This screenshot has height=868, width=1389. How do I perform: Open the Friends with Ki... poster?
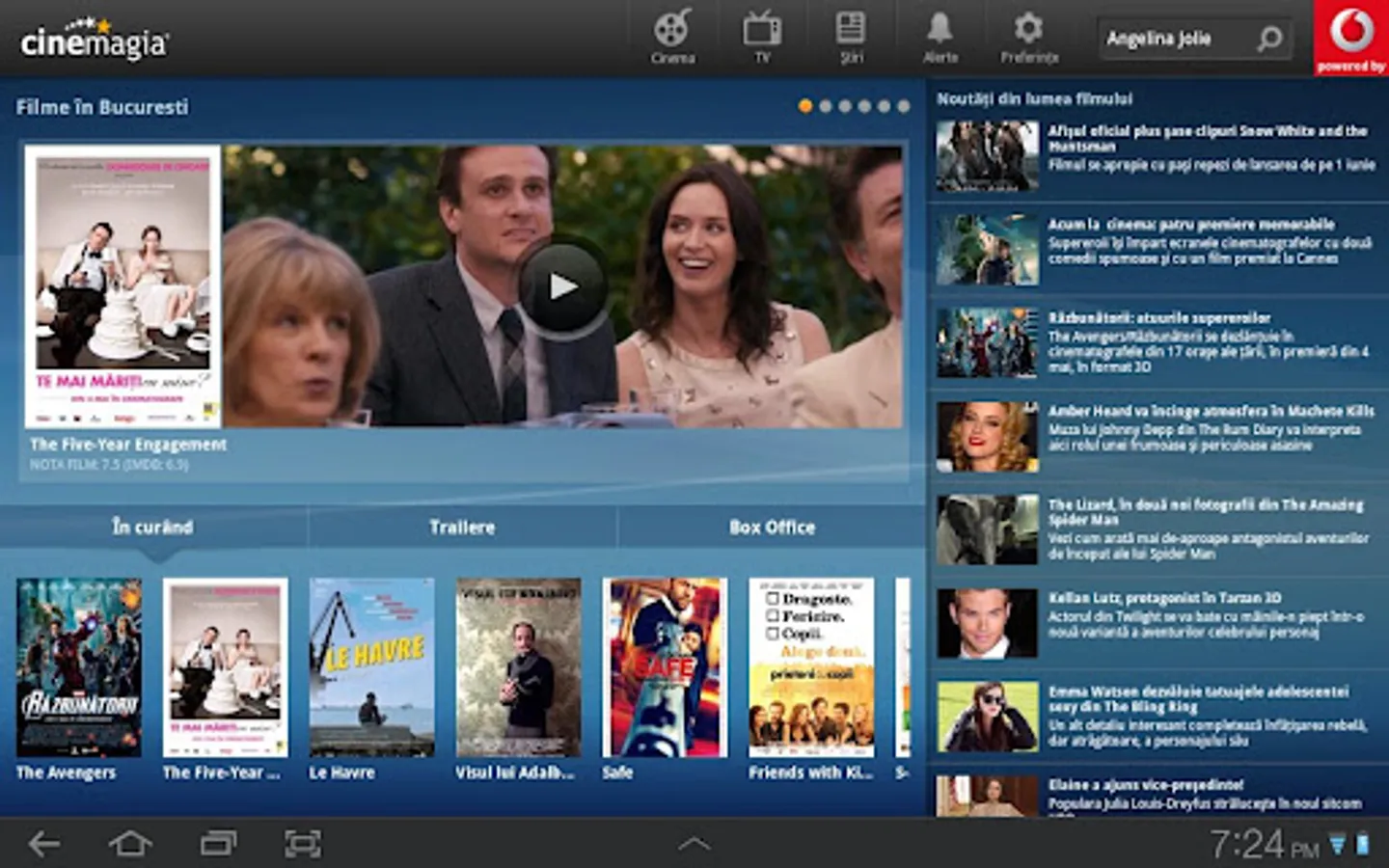[x=812, y=667]
